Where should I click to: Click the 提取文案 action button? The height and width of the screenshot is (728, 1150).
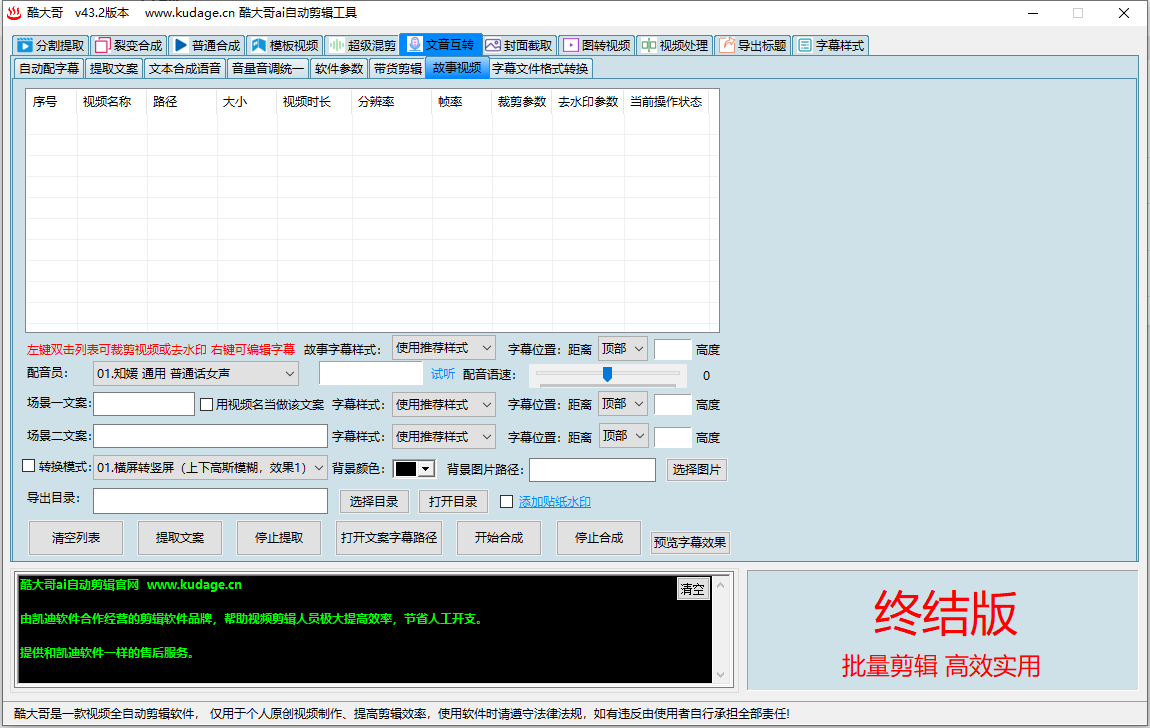tap(180, 537)
